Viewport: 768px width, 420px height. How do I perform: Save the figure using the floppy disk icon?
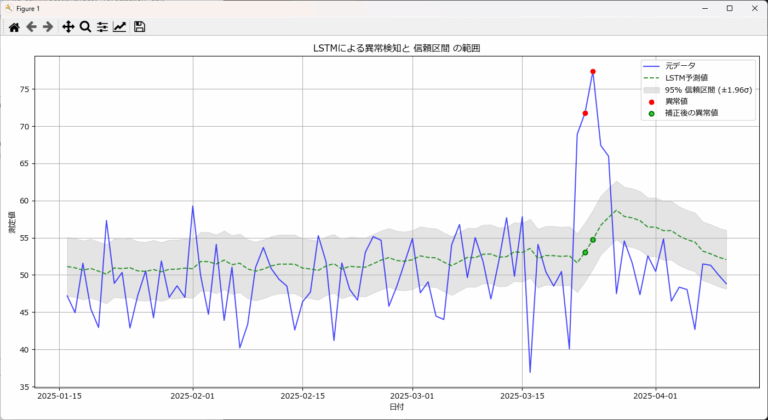click(x=140, y=27)
